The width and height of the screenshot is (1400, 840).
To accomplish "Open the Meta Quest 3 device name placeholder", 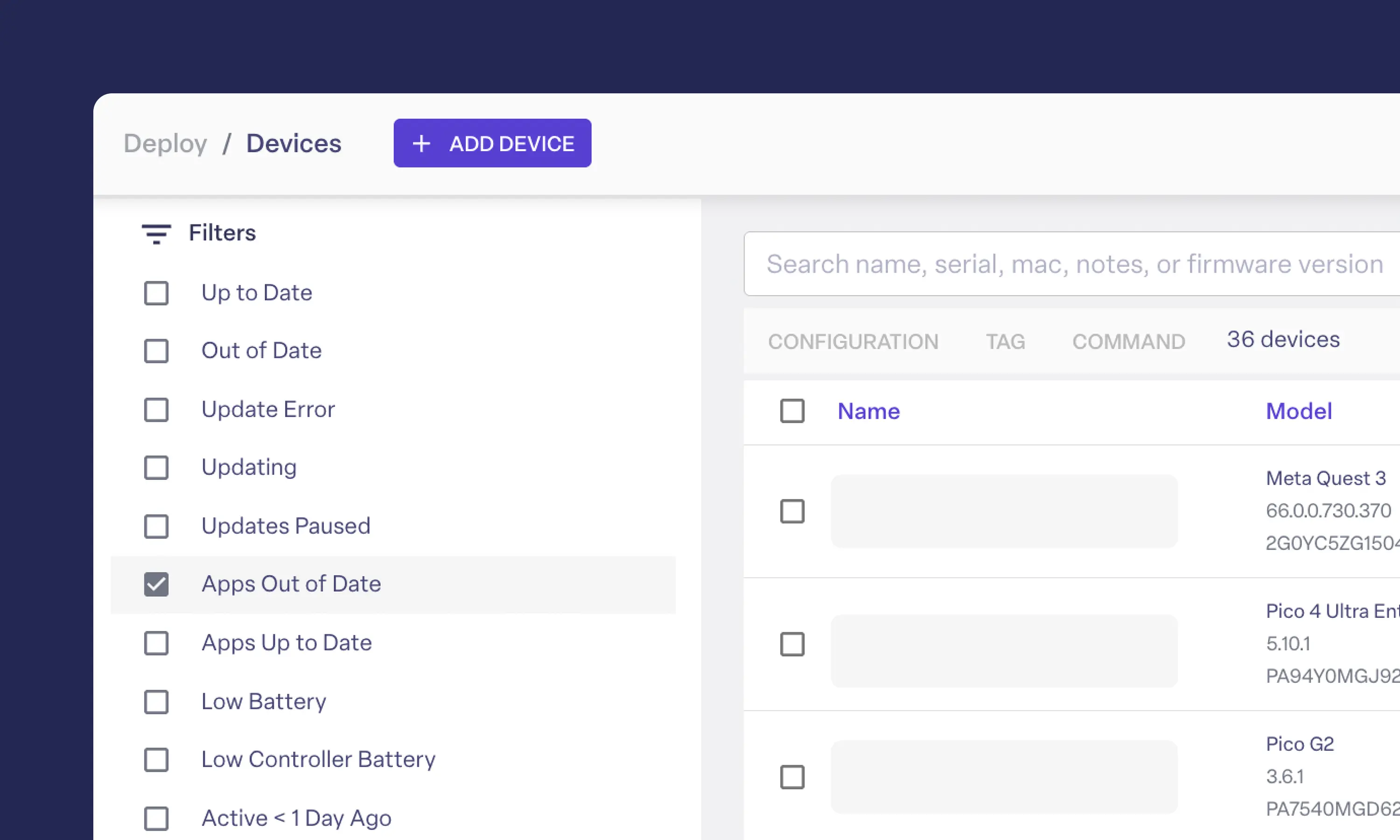I will (x=1004, y=511).
